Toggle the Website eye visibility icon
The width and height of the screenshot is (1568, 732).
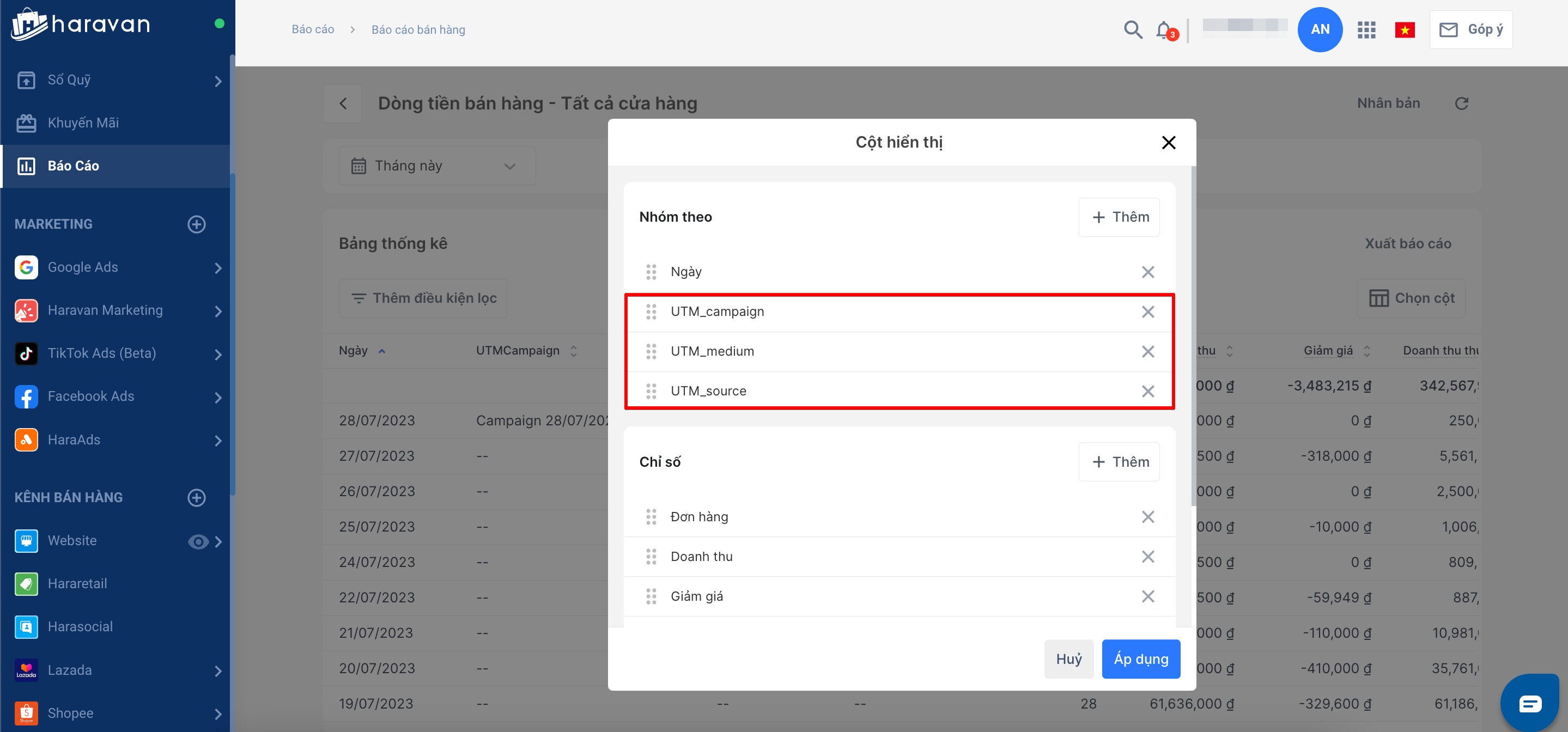pyautogui.click(x=198, y=541)
